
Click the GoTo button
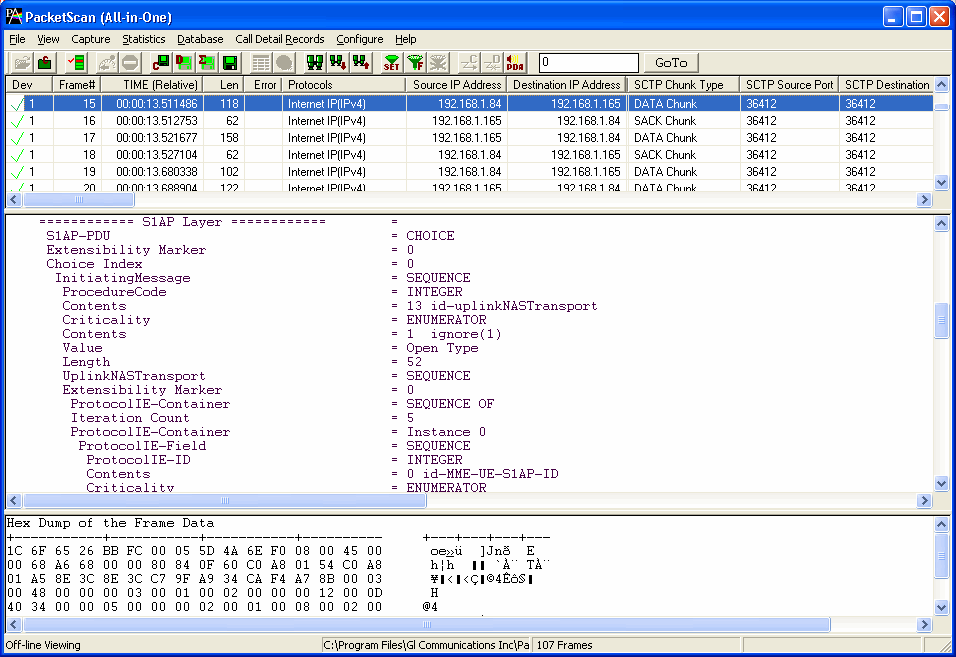click(671, 63)
